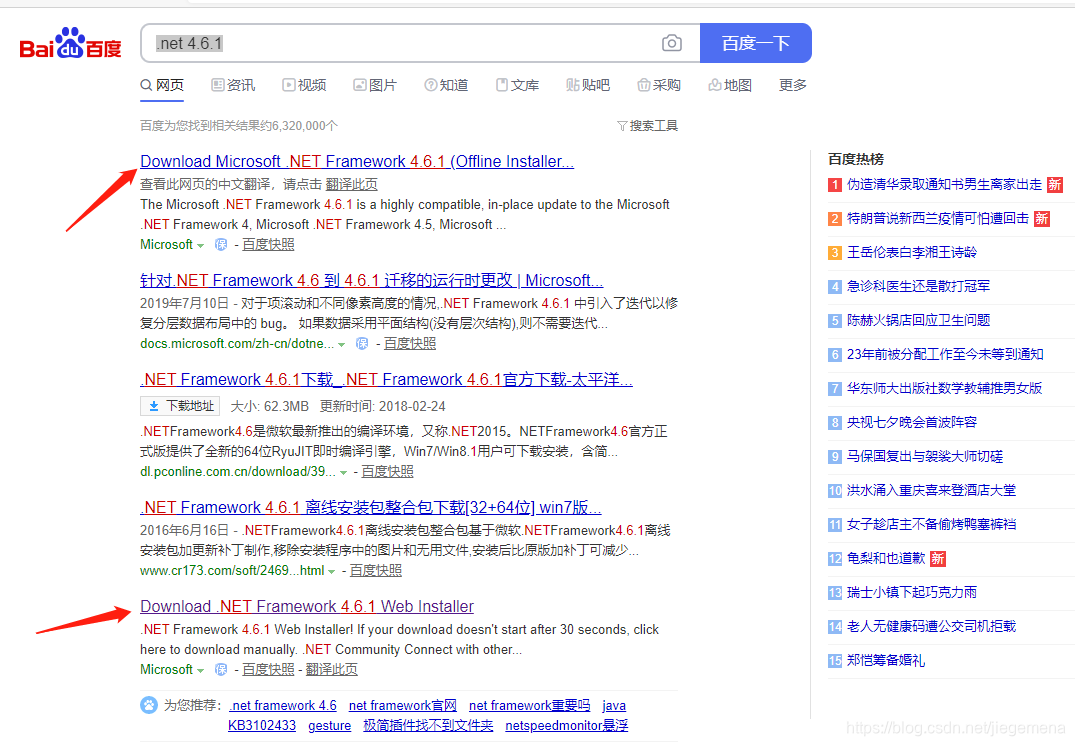Screen dimensions: 1075x746
Task: Click the Baidu logo
Action: 71,44
